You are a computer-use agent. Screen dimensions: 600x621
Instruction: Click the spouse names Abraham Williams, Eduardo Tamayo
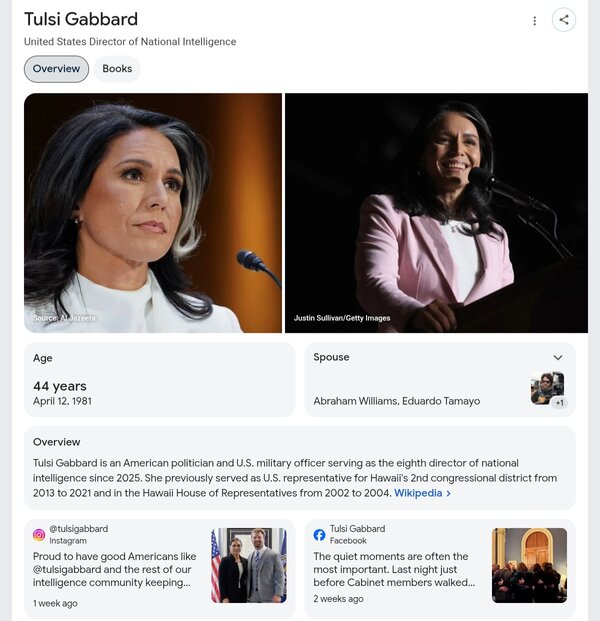pyautogui.click(x=396, y=401)
